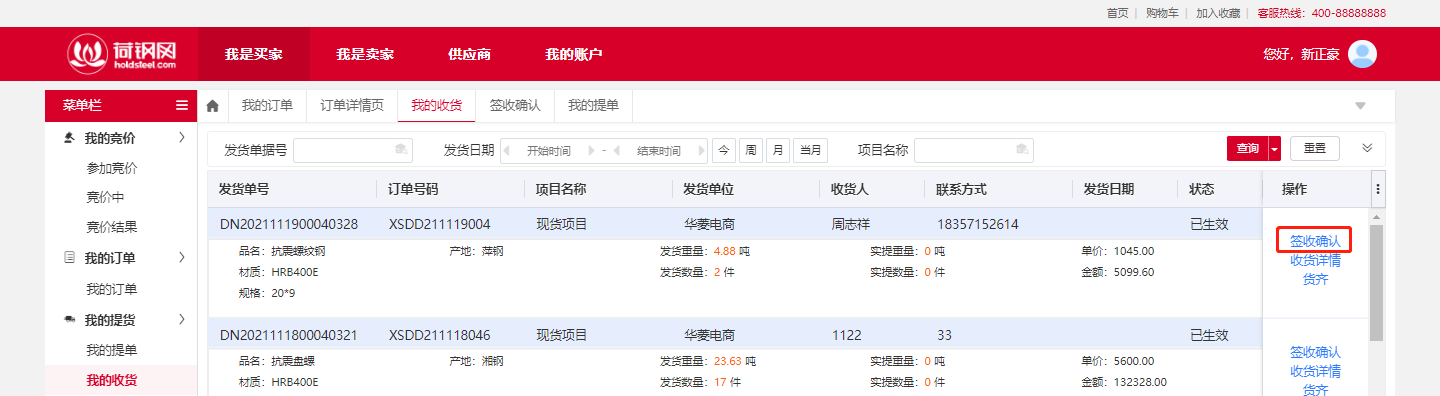Open dropdown arrow beside 查询 button

[1274, 149]
